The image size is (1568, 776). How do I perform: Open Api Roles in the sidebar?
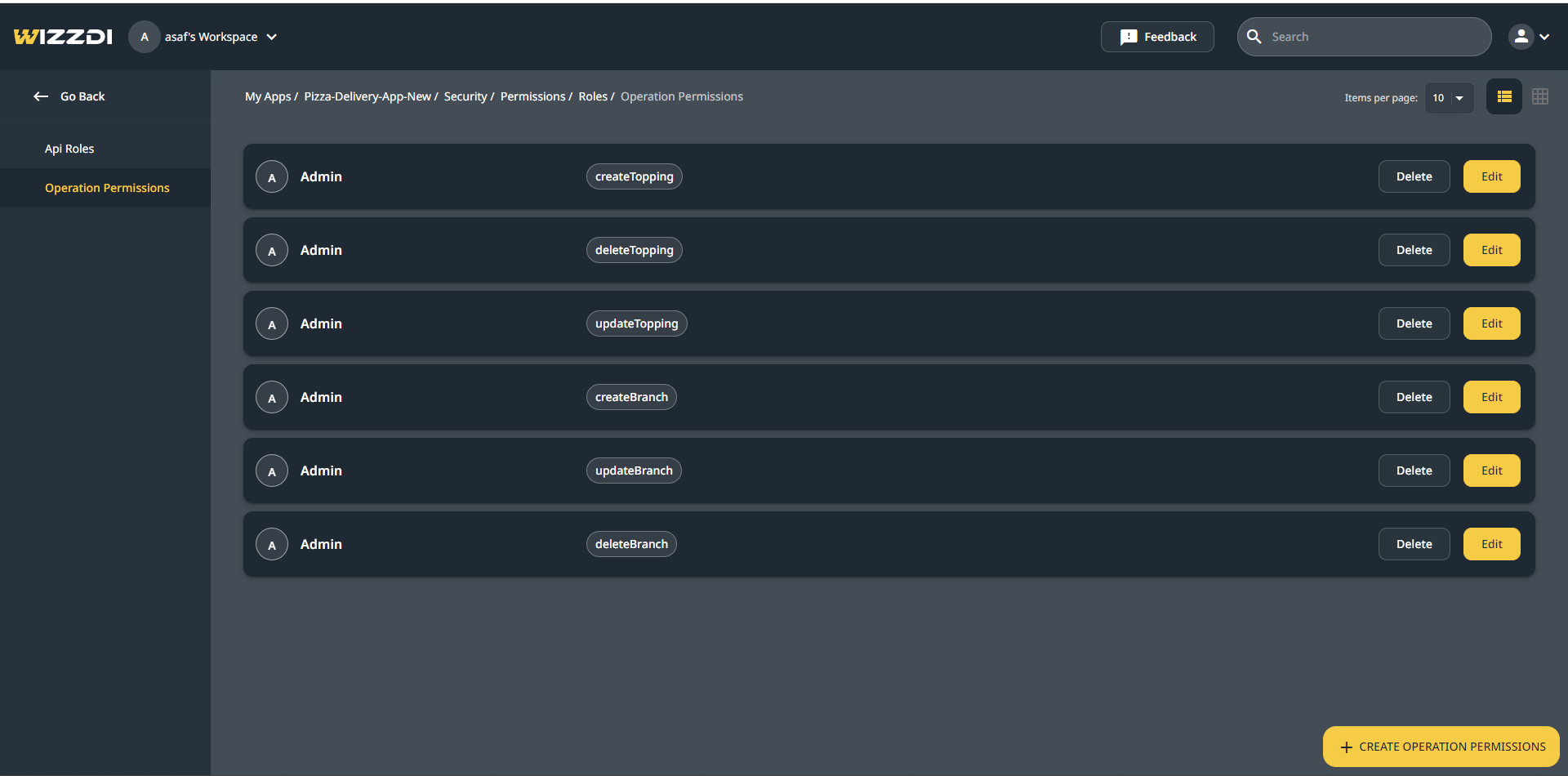[x=69, y=149]
